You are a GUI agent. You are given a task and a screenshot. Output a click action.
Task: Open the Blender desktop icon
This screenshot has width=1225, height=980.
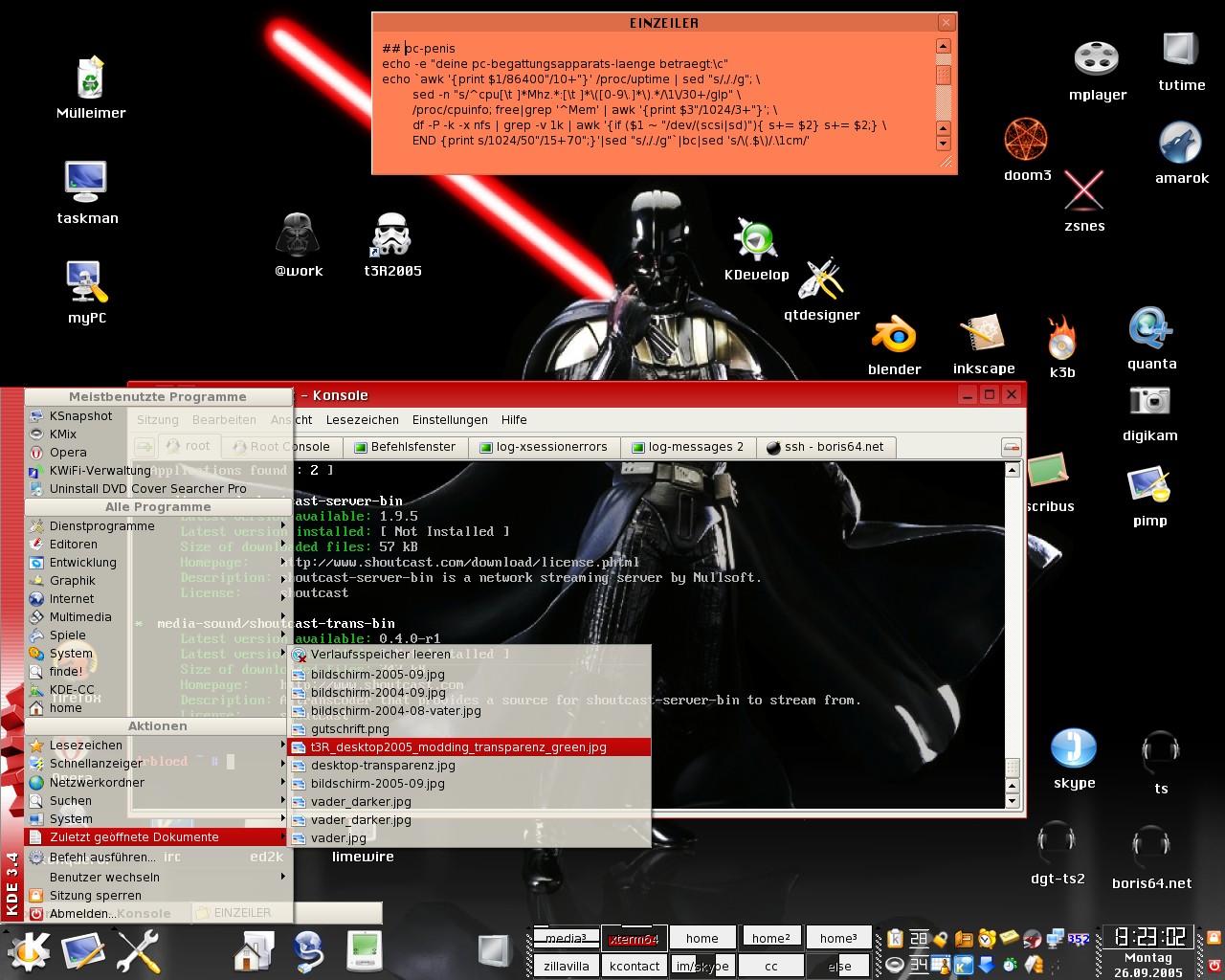pyautogui.click(x=894, y=337)
